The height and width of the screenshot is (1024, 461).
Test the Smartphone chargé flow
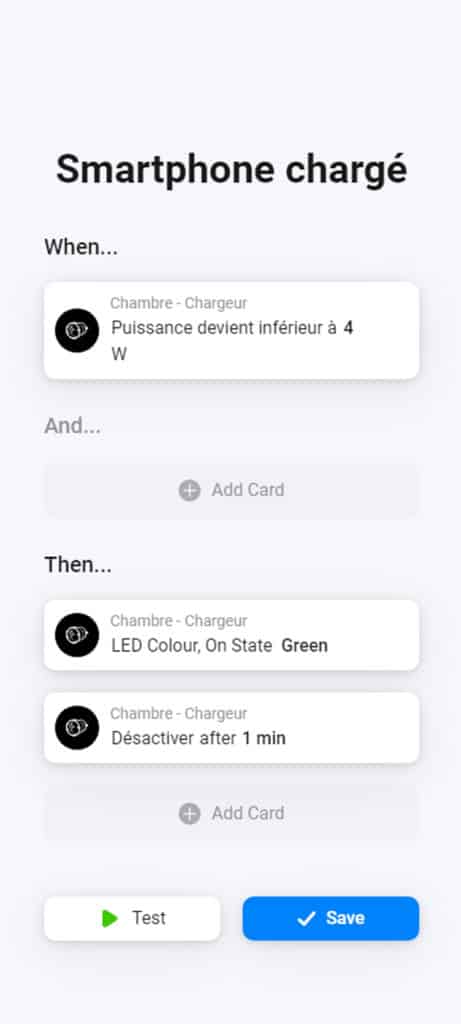click(x=132, y=918)
